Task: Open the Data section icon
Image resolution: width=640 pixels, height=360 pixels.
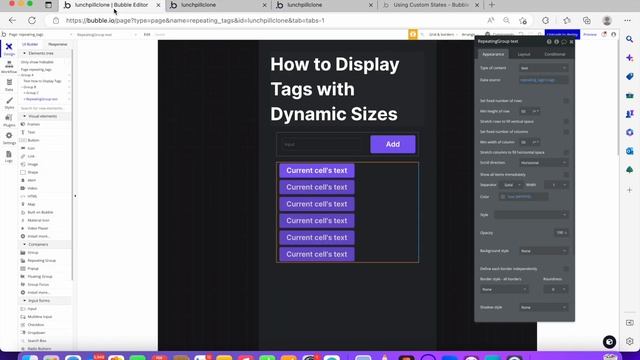Action: click(x=9, y=84)
